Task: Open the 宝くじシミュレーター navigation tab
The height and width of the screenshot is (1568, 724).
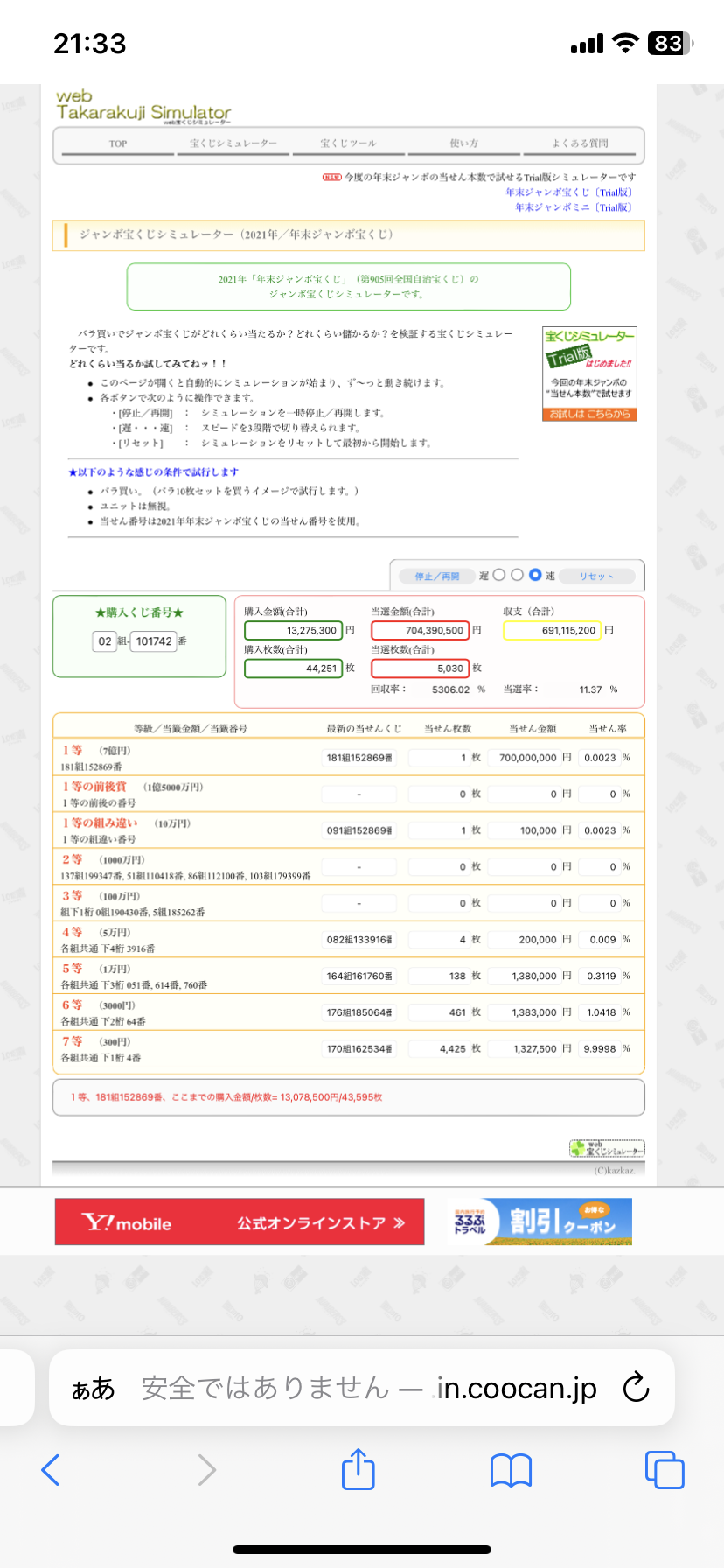Action: click(233, 143)
